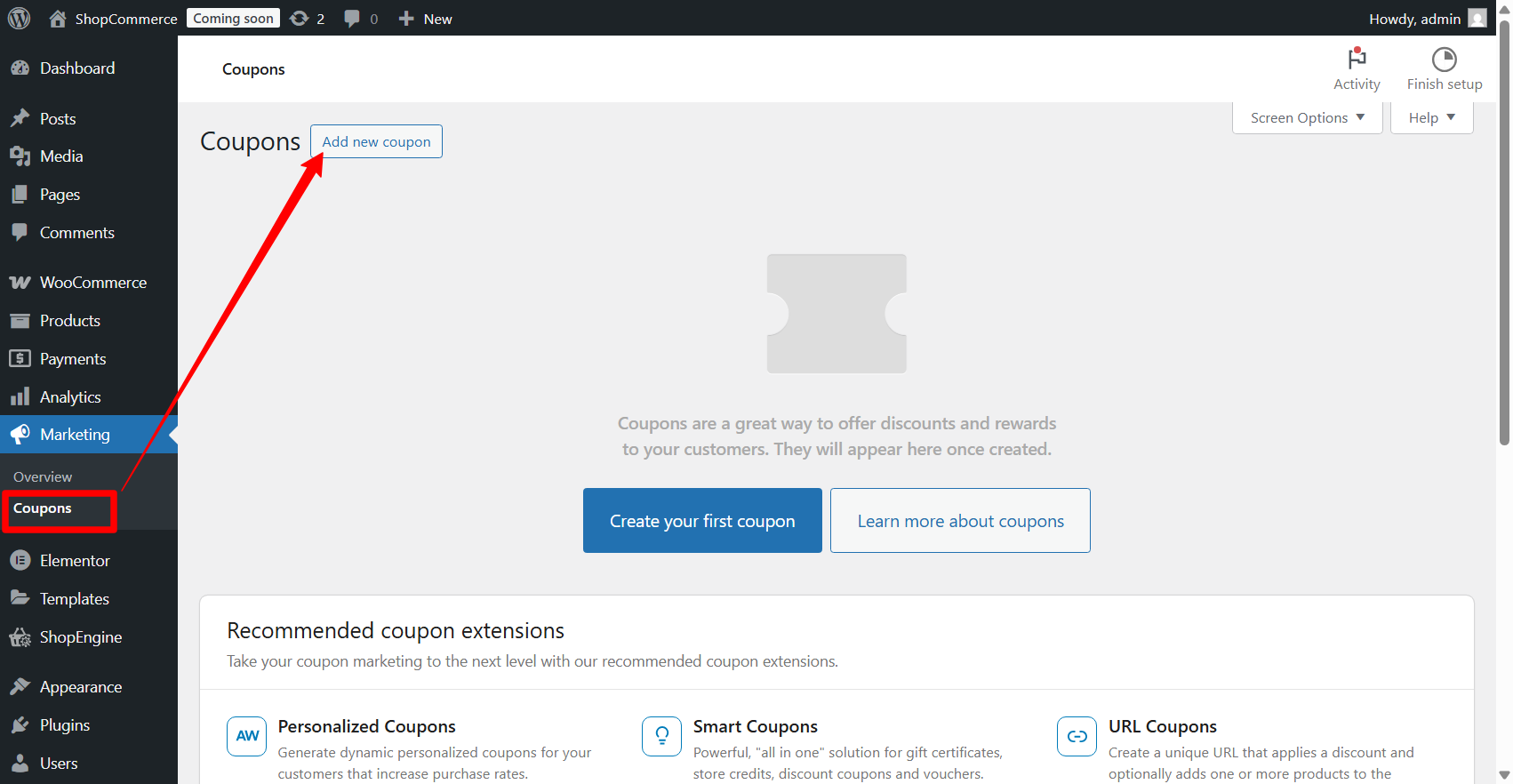This screenshot has width=1513, height=784.
Task: Click the Coming soon badge
Action: (x=233, y=19)
